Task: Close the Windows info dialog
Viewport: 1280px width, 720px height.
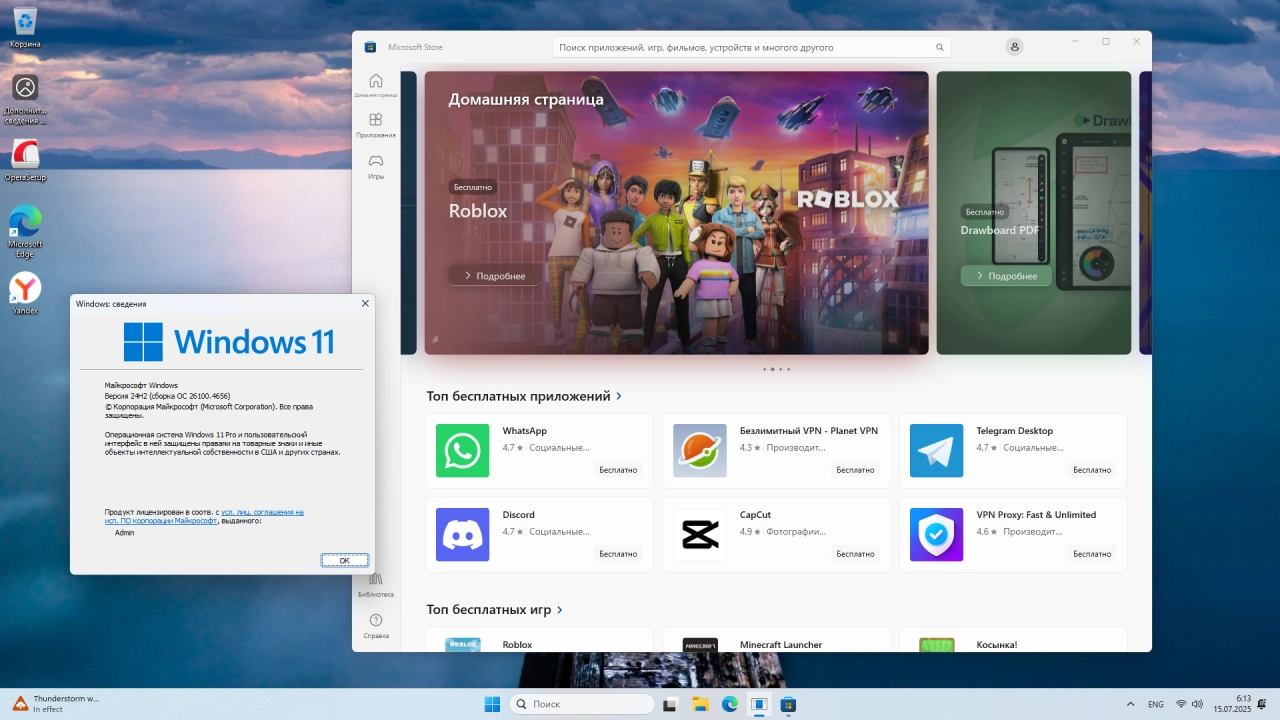Action: (365, 303)
